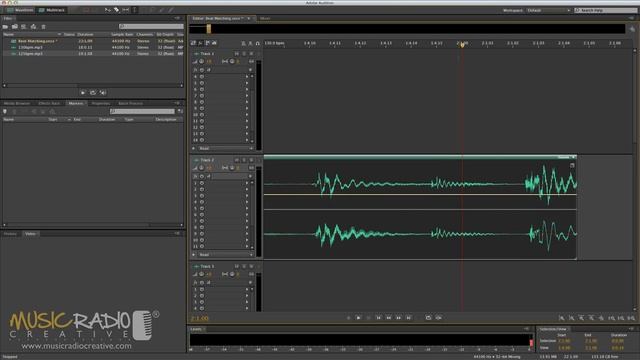The width and height of the screenshot is (640, 360).
Task: Solo Track 1
Action: [x=244, y=53]
